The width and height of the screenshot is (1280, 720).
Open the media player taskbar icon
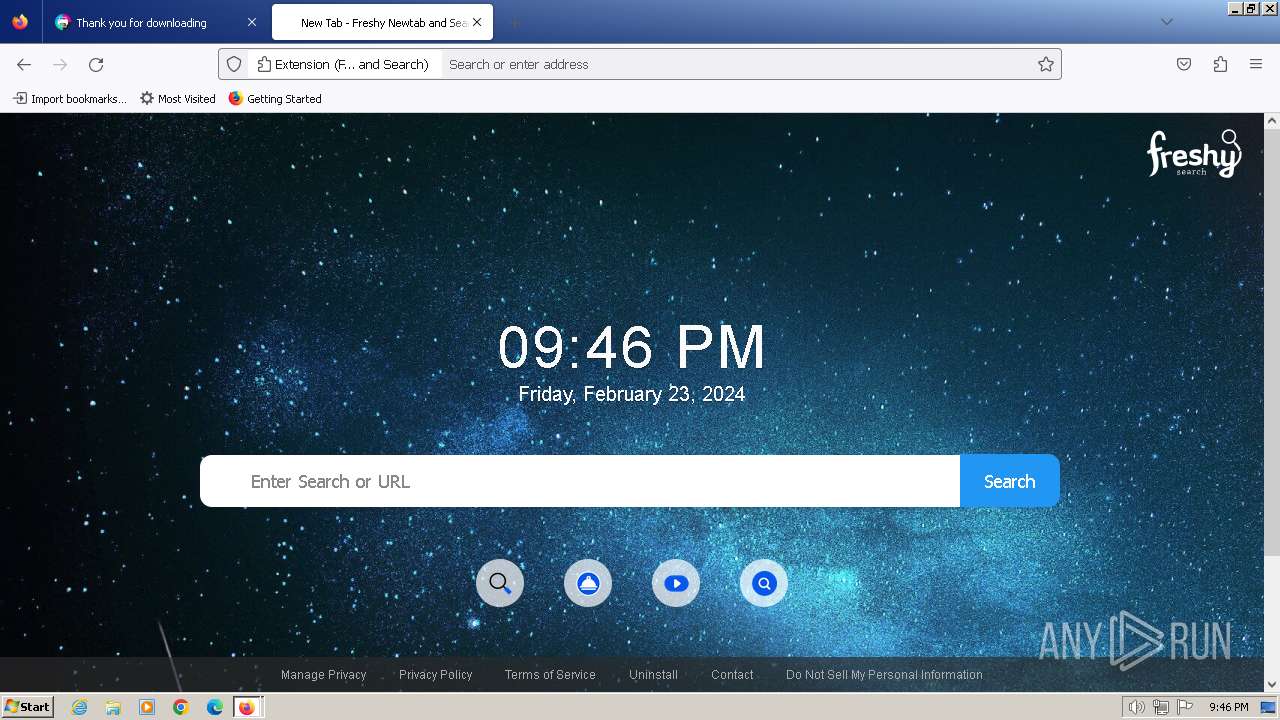coord(147,707)
